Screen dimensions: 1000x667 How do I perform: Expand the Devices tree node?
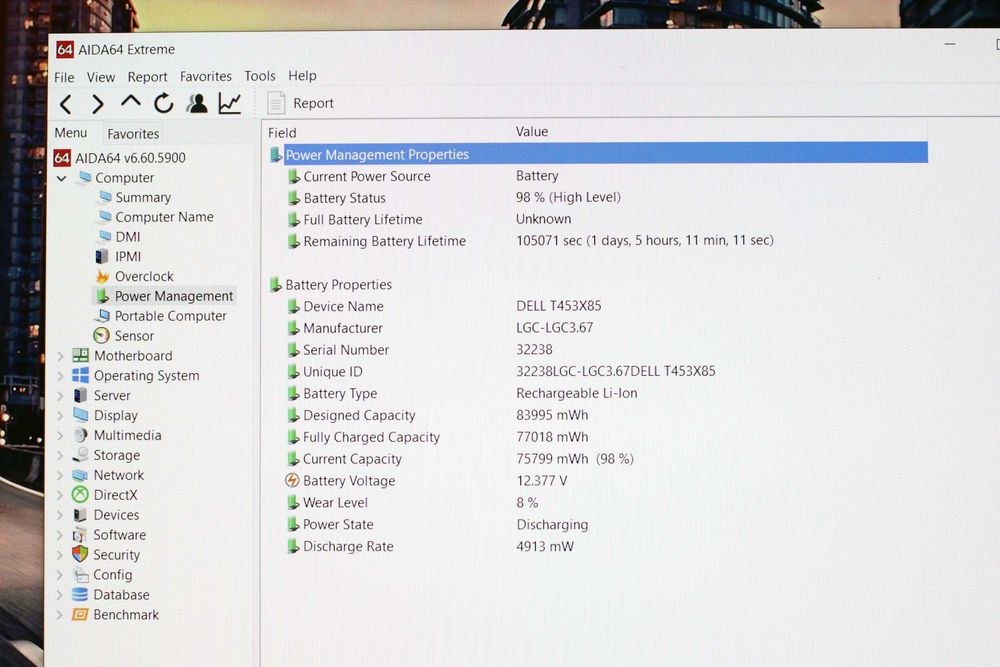(61, 515)
